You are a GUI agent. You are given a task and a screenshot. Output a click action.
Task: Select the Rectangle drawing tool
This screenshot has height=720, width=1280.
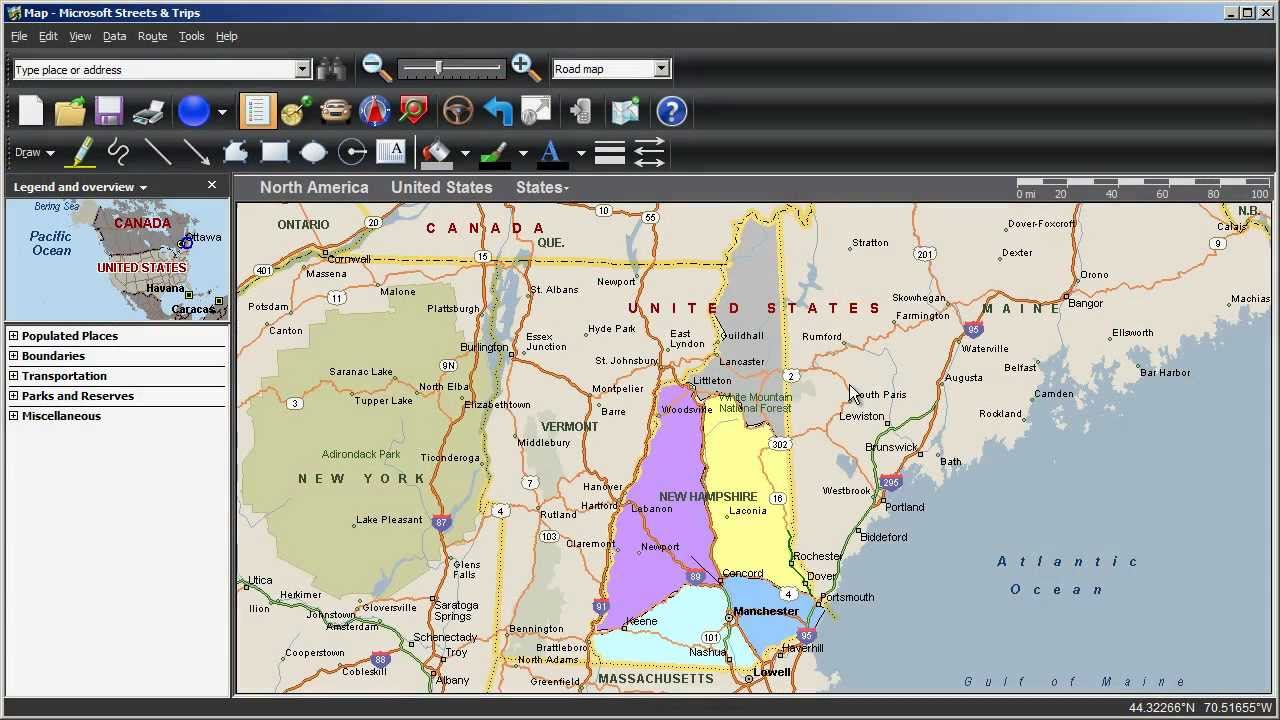(274, 153)
